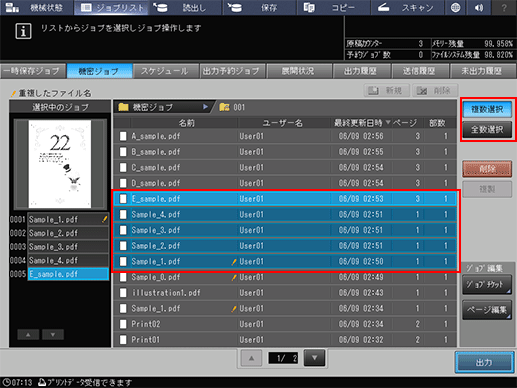Screen dimensions: 517x388
Task: Select 0001 Sample_1.pdf in selected jobs panel
Action: (68, 219)
